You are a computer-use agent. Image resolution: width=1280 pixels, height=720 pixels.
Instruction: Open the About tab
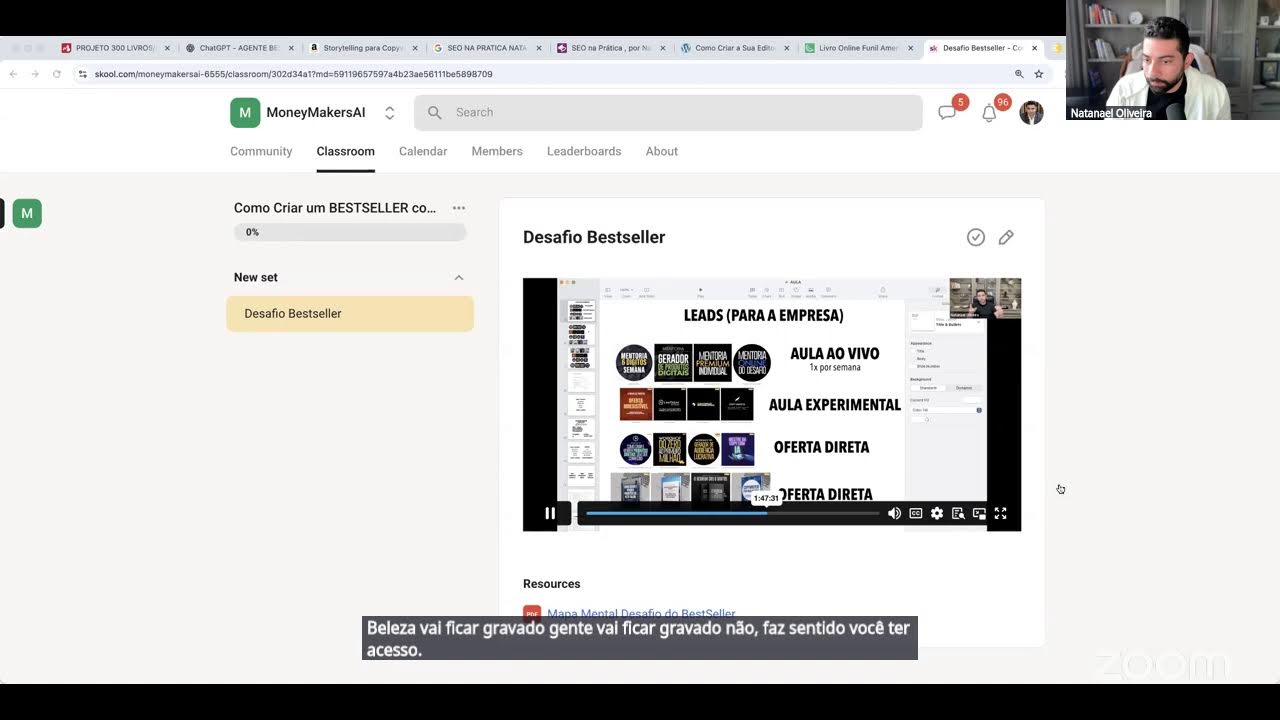(x=661, y=151)
